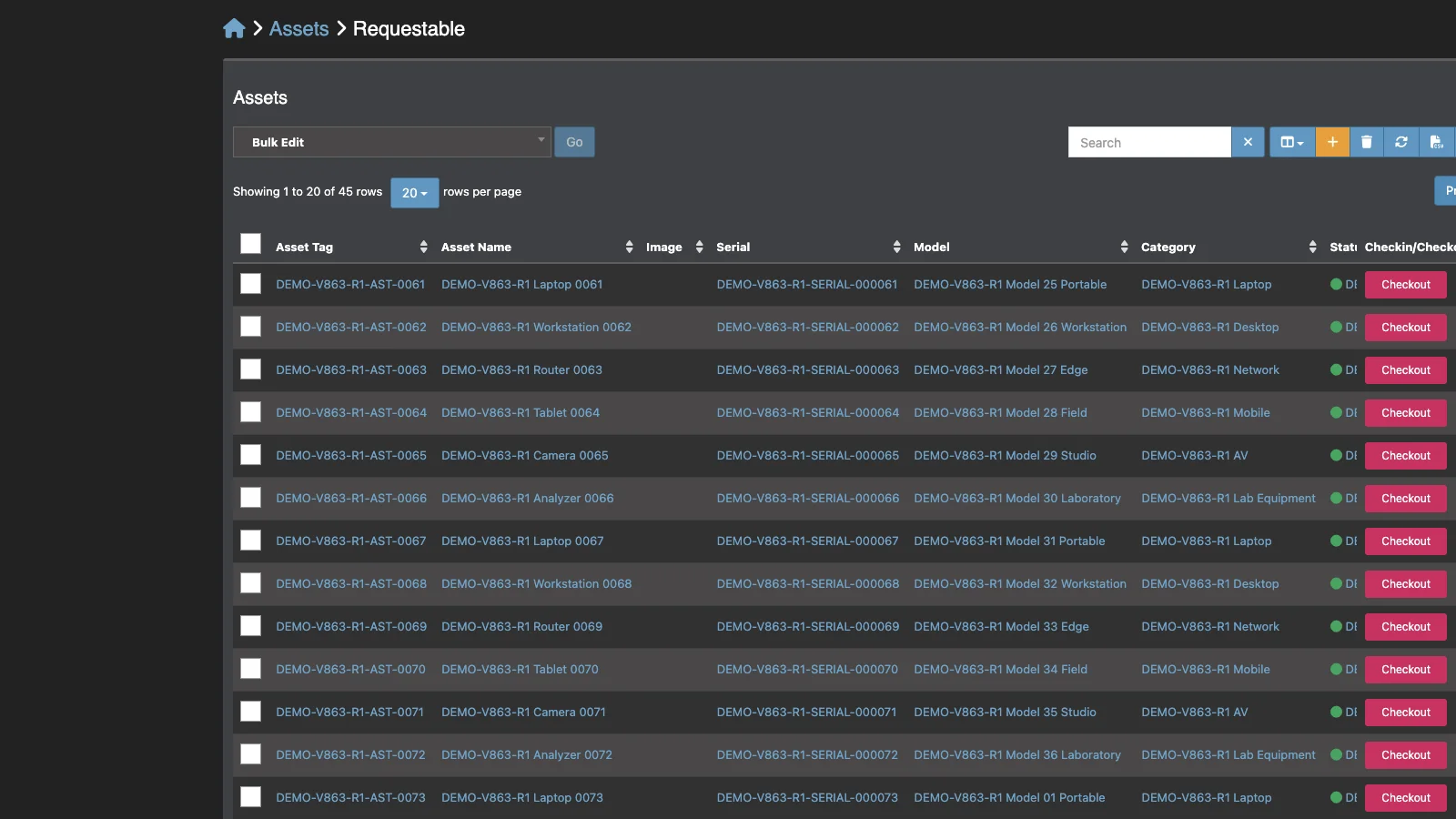Screen dimensions: 1456x819
Task: Click the Assets breadcrumb link
Action: pos(298,28)
